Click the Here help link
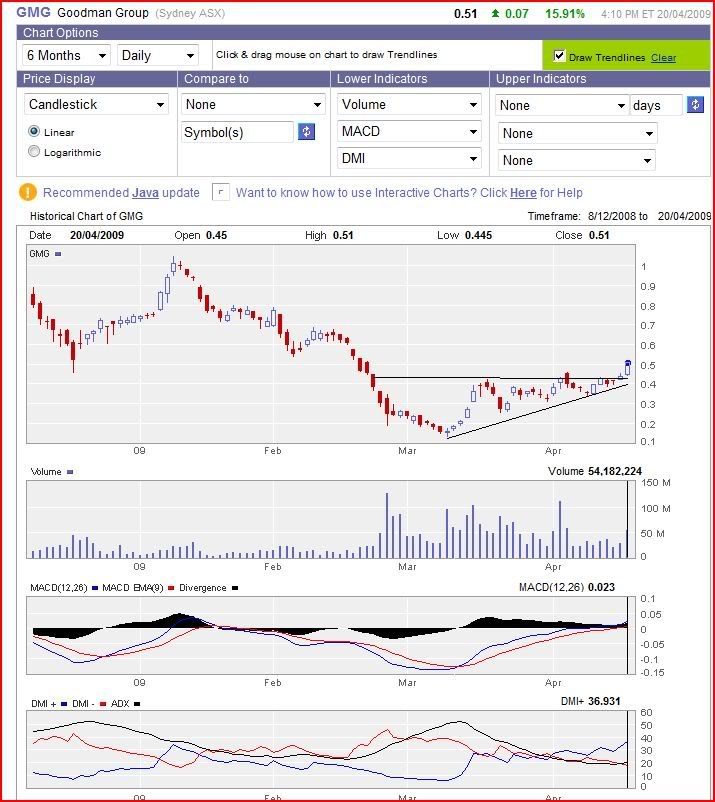Viewport: 715px width, 802px height. pos(523,193)
